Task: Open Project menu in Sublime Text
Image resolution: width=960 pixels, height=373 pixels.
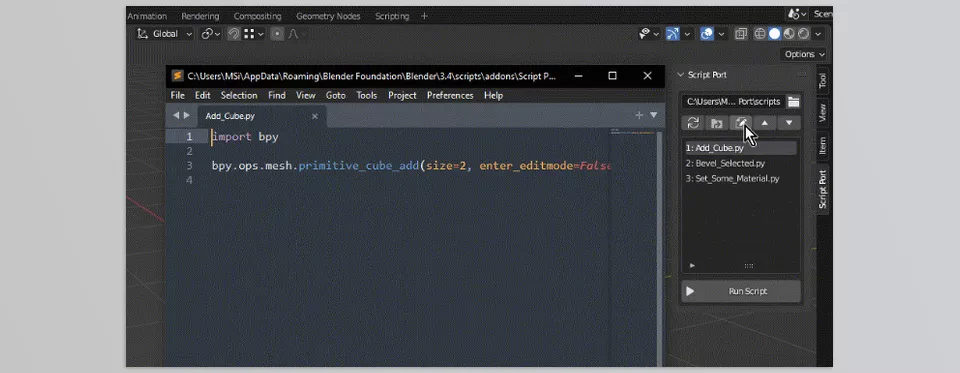Action: click(x=402, y=96)
